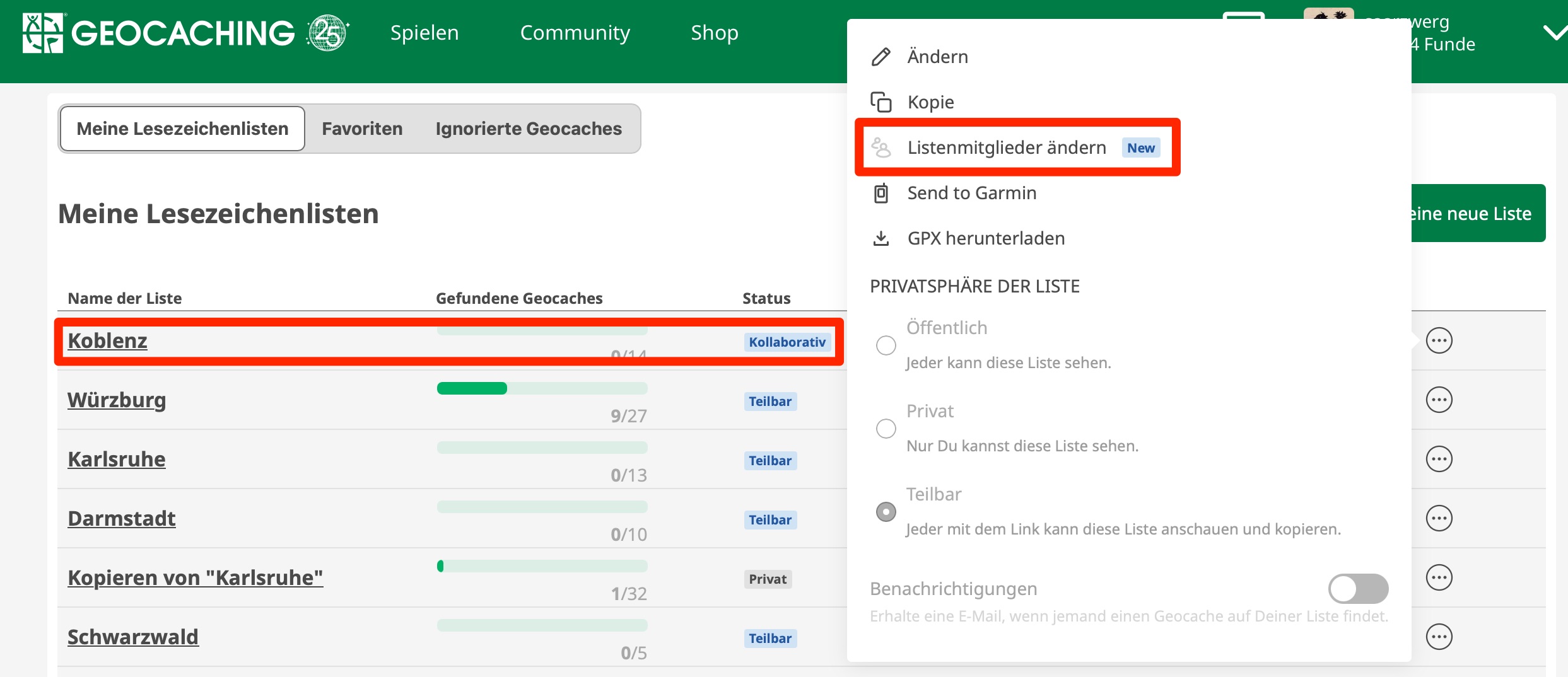The width and height of the screenshot is (1568, 677).
Task: Open the three-dot menu for Schwarzwald row
Action: [x=1439, y=637]
